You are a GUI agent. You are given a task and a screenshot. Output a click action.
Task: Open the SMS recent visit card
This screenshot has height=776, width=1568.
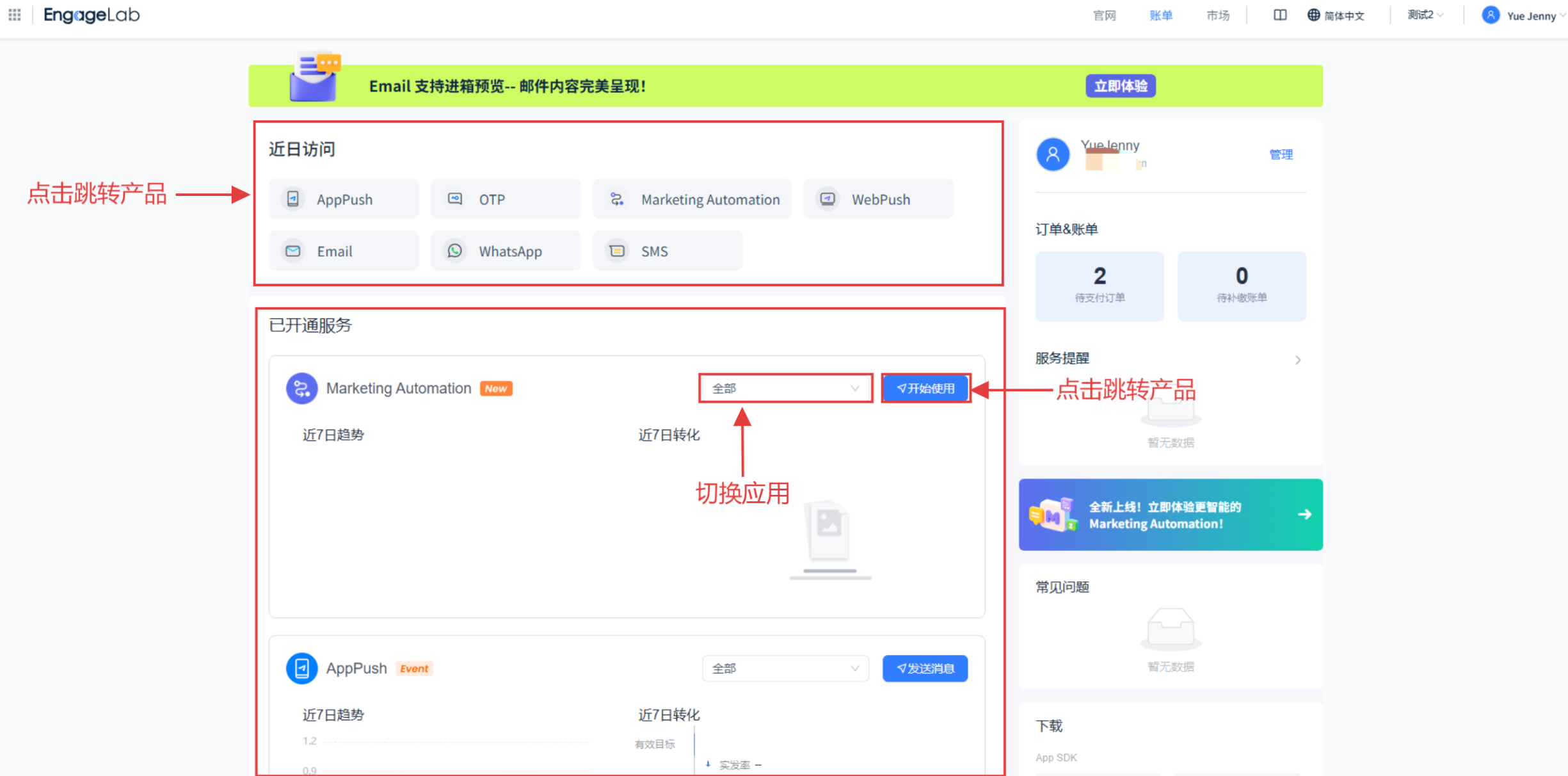pos(668,251)
